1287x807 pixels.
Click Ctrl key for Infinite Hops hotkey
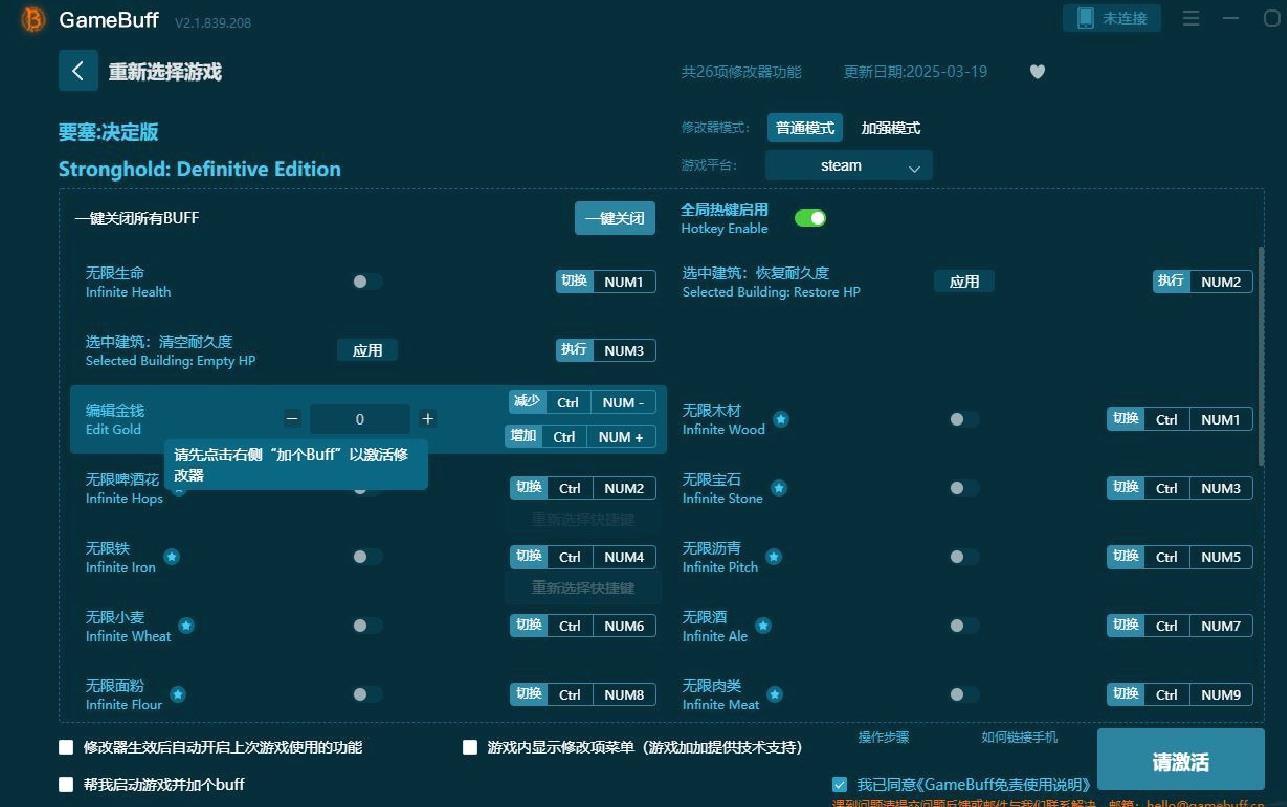click(x=570, y=488)
